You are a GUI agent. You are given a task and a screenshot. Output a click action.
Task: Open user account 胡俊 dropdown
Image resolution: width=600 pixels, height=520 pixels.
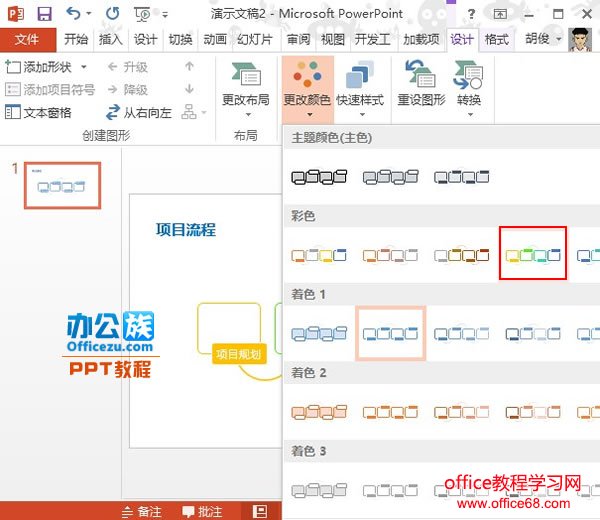(543, 39)
